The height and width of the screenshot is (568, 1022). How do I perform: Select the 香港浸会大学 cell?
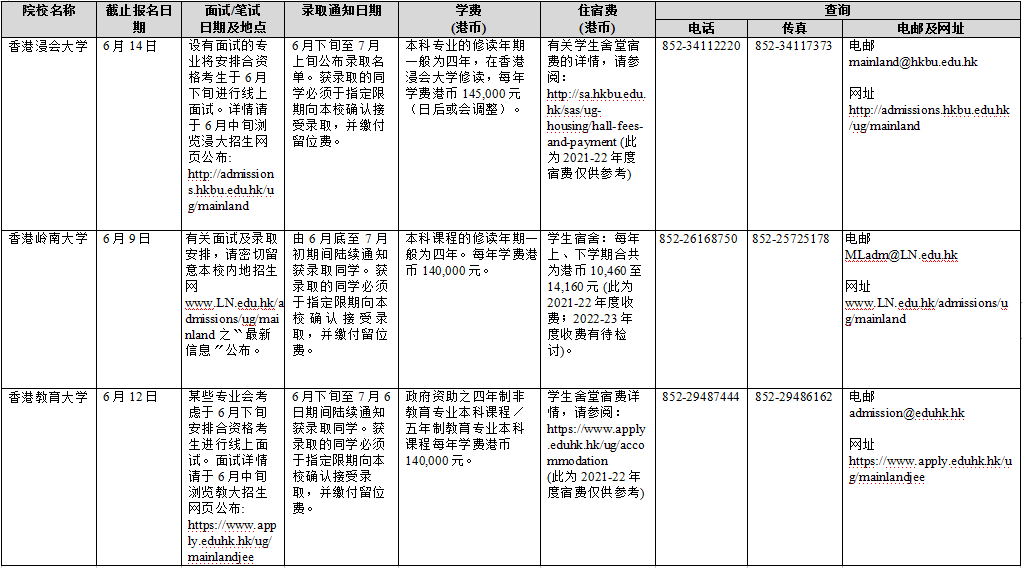(x=47, y=46)
